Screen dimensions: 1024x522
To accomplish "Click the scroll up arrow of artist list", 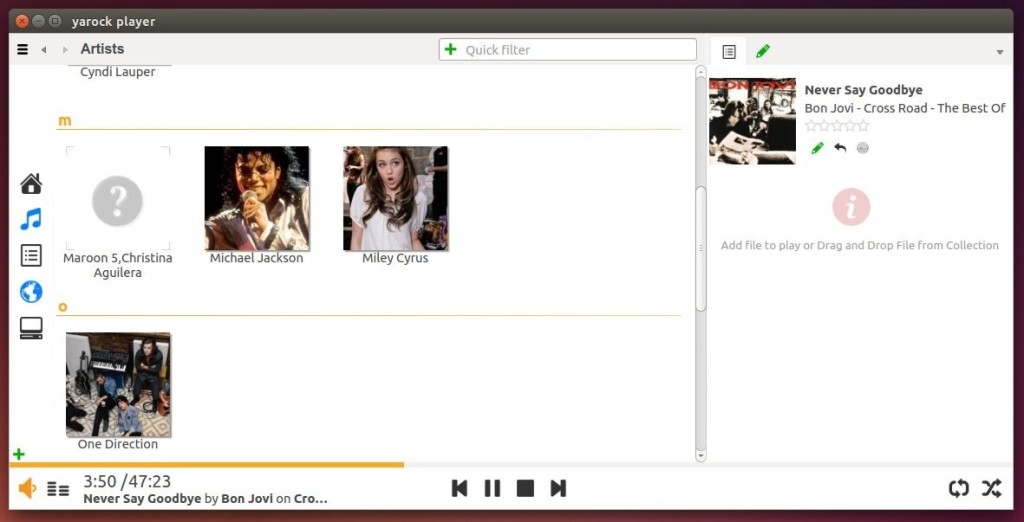I will (x=701, y=71).
